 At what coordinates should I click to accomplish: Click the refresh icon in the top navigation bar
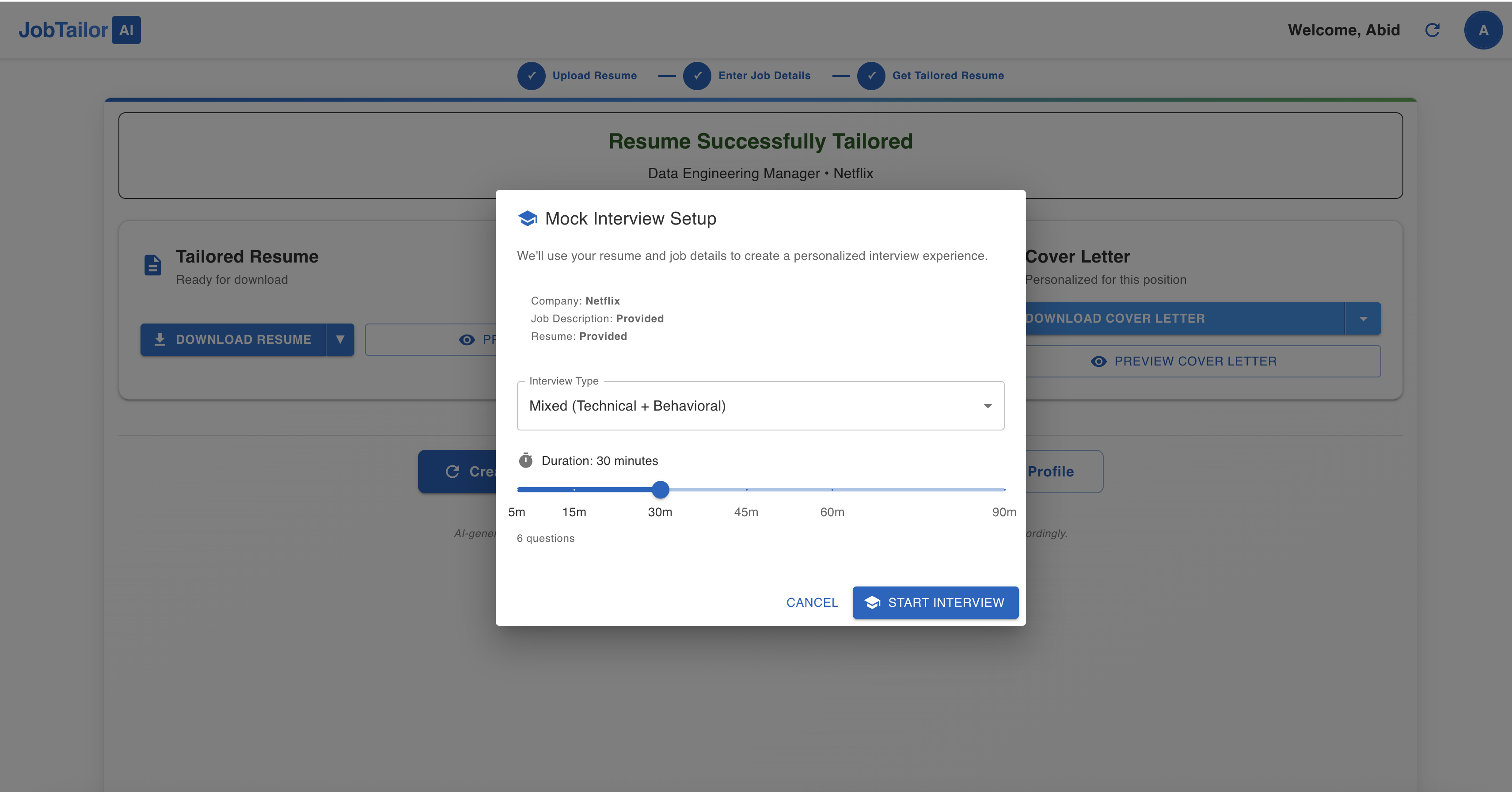1432,30
